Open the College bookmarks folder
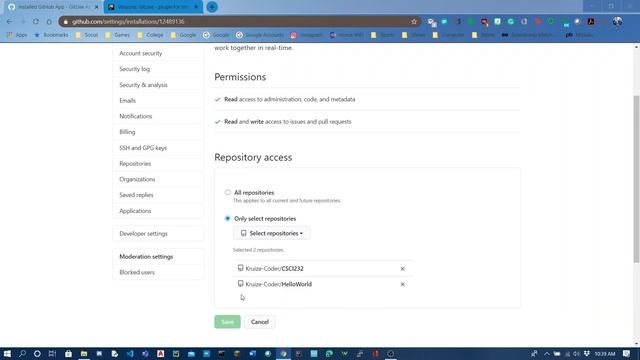This screenshot has width=640, height=360. point(150,35)
